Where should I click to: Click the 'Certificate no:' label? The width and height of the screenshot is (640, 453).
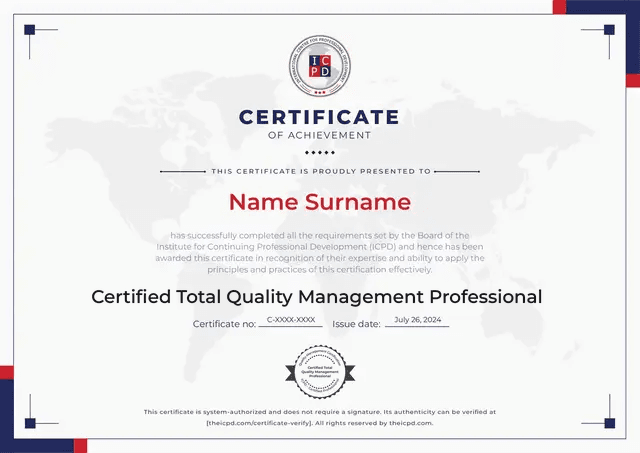coord(224,324)
